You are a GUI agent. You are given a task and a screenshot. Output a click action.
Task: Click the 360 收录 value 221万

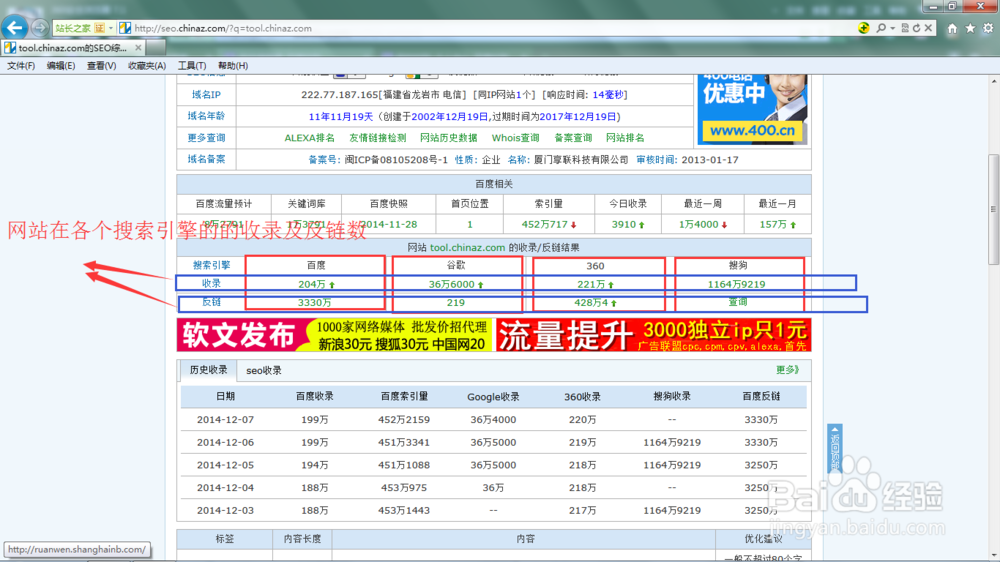coord(592,285)
